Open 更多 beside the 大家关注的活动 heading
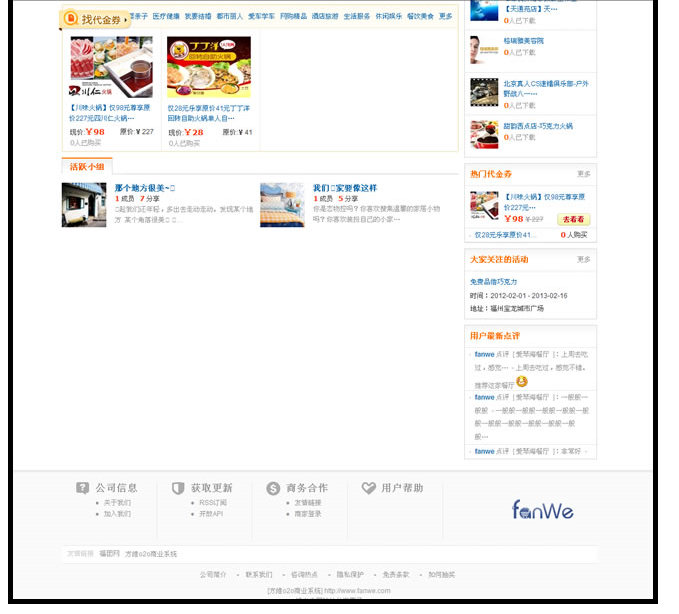The image size is (679, 614). [x=583, y=259]
